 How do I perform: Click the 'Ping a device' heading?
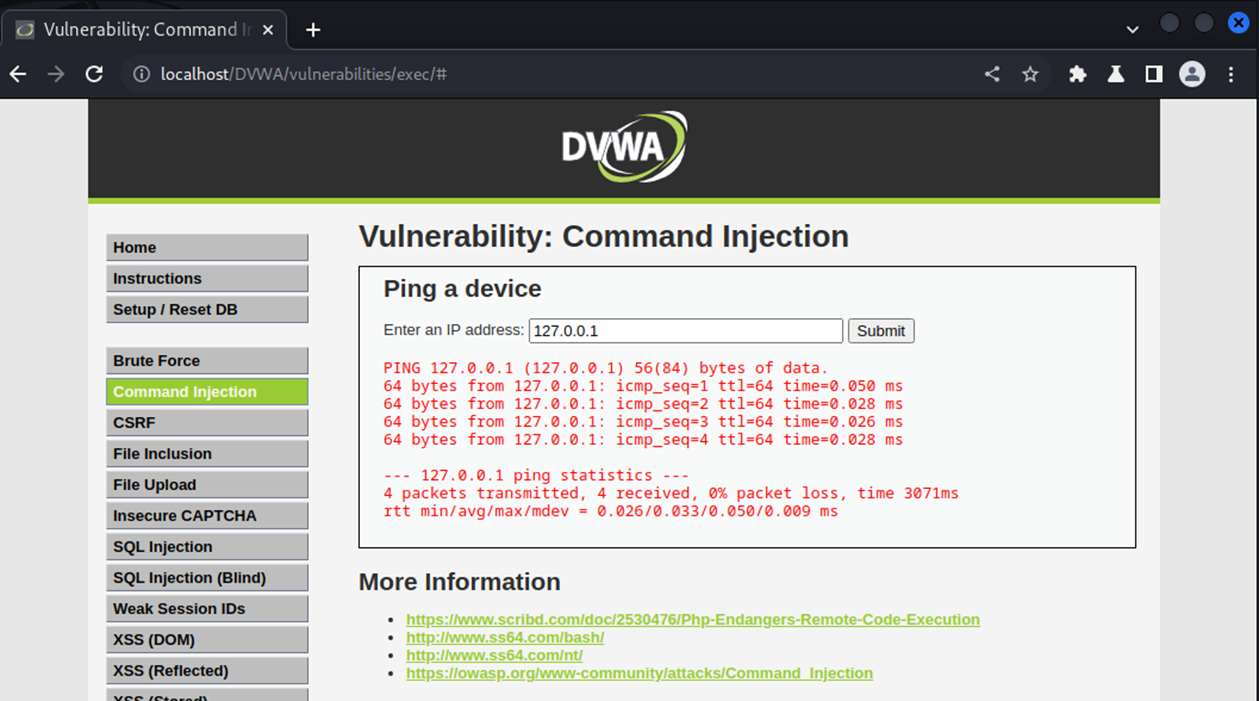[462, 289]
